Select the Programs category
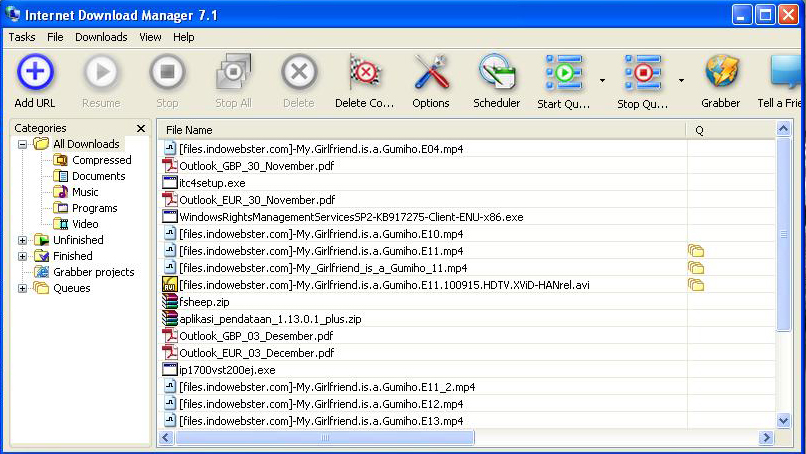 click(x=95, y=208)
